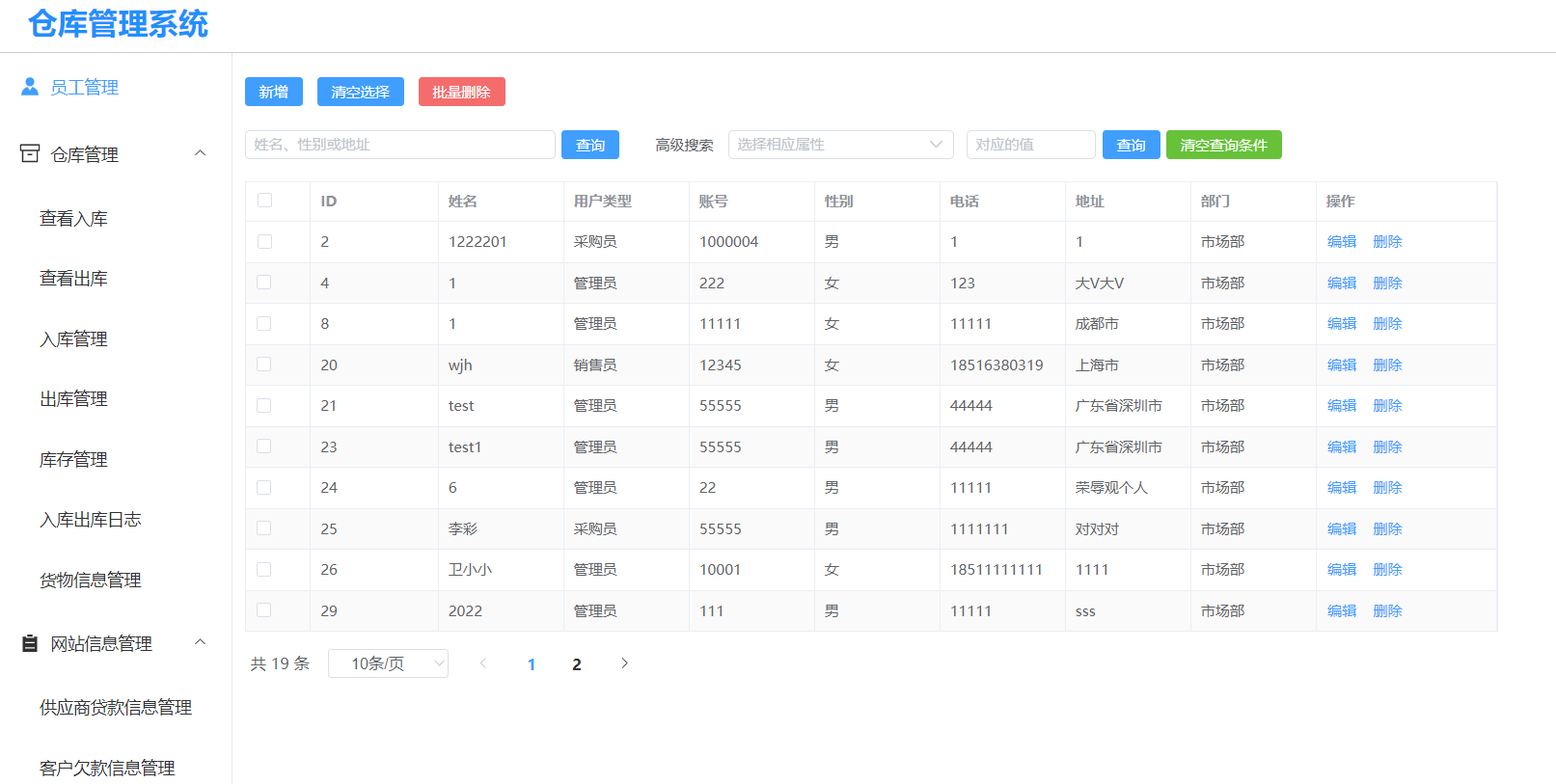Click the website info management clipboard icon

coord(30,643)
